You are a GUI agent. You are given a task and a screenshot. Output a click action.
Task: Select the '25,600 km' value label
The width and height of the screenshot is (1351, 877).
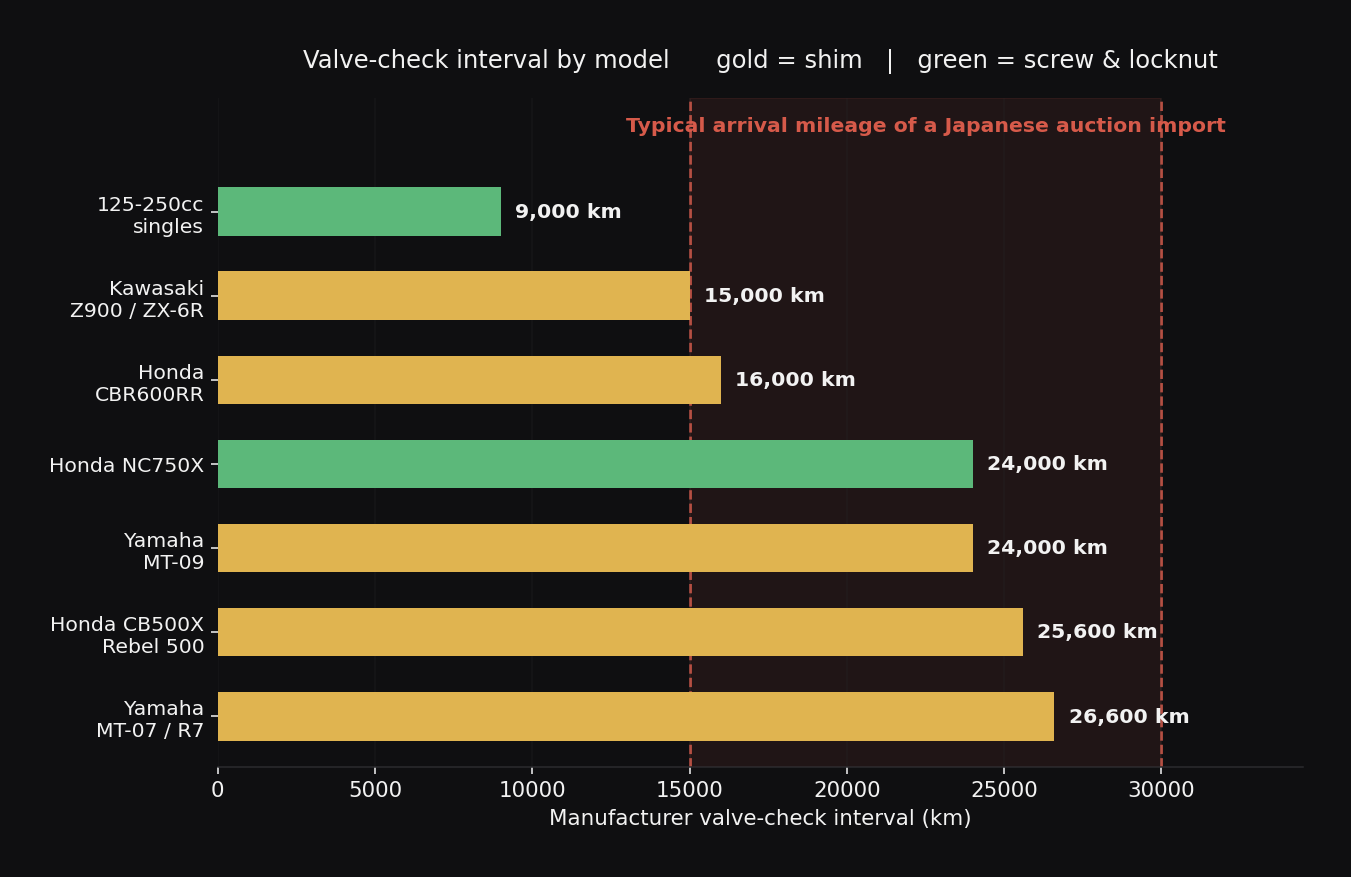pos(1097,632)
